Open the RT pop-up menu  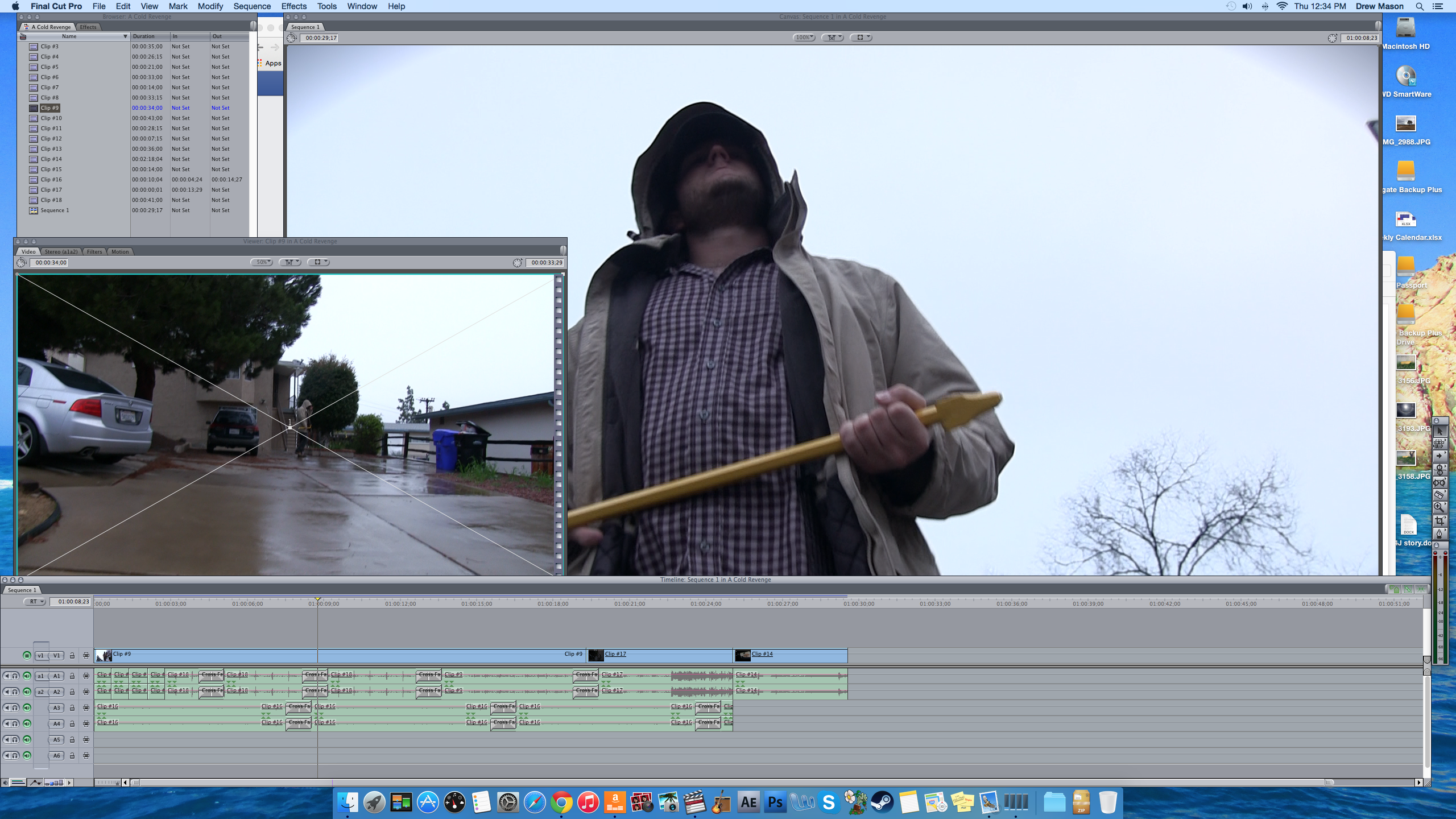click(35, 602)
